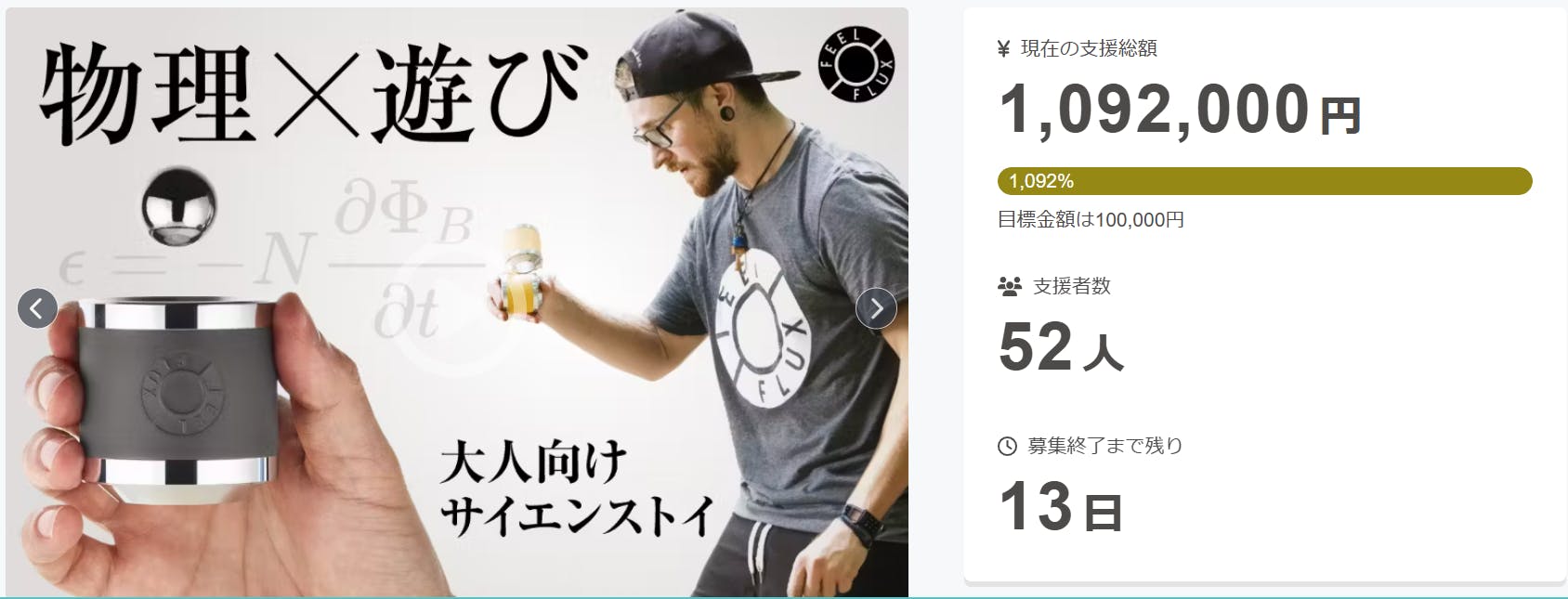
Task: Click the clock icon beside 募集終了まで残り
Action: click(1007, 447)
